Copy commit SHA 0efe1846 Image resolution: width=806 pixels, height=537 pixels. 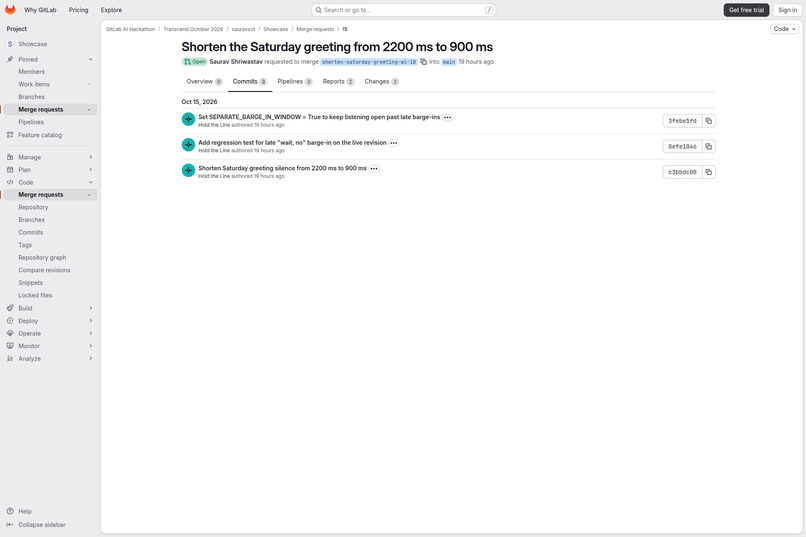click(x=708, y=146)
